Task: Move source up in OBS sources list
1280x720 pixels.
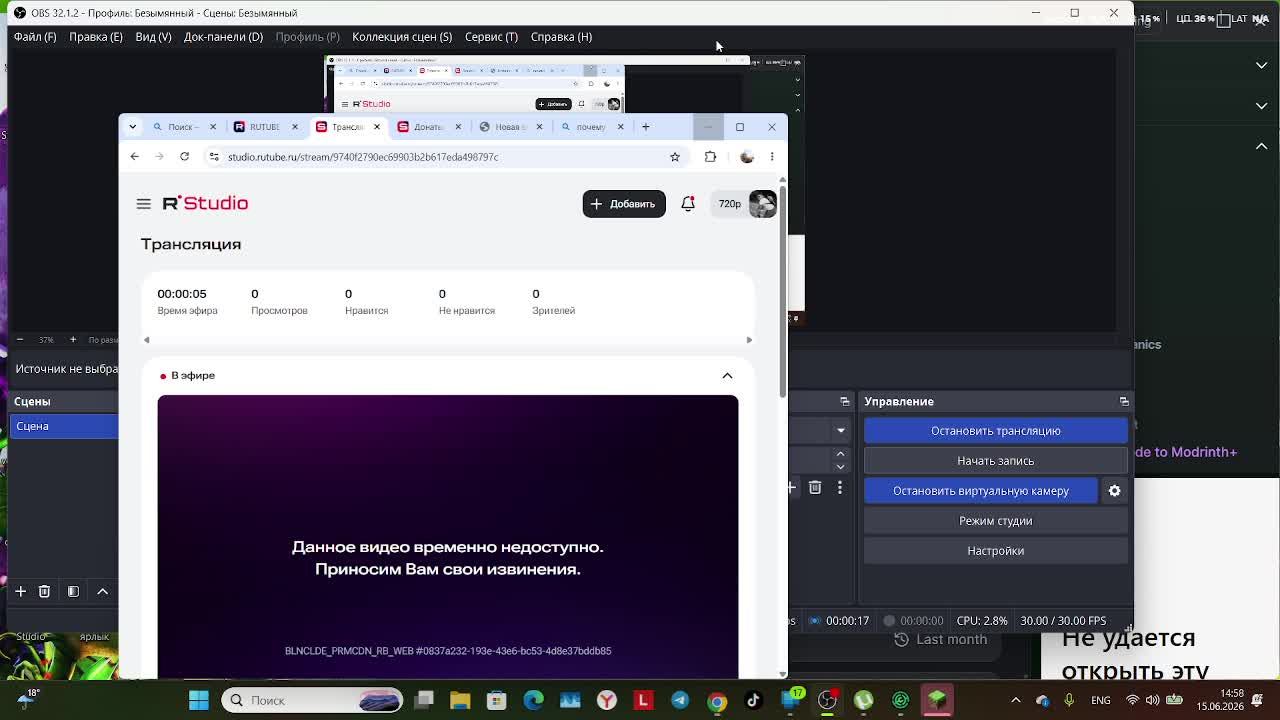Action: [840, 453]
